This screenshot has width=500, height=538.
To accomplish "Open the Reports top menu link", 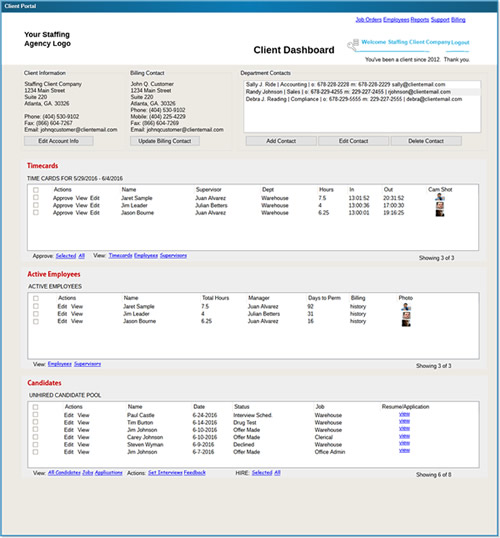I will [x=420, y=20].
